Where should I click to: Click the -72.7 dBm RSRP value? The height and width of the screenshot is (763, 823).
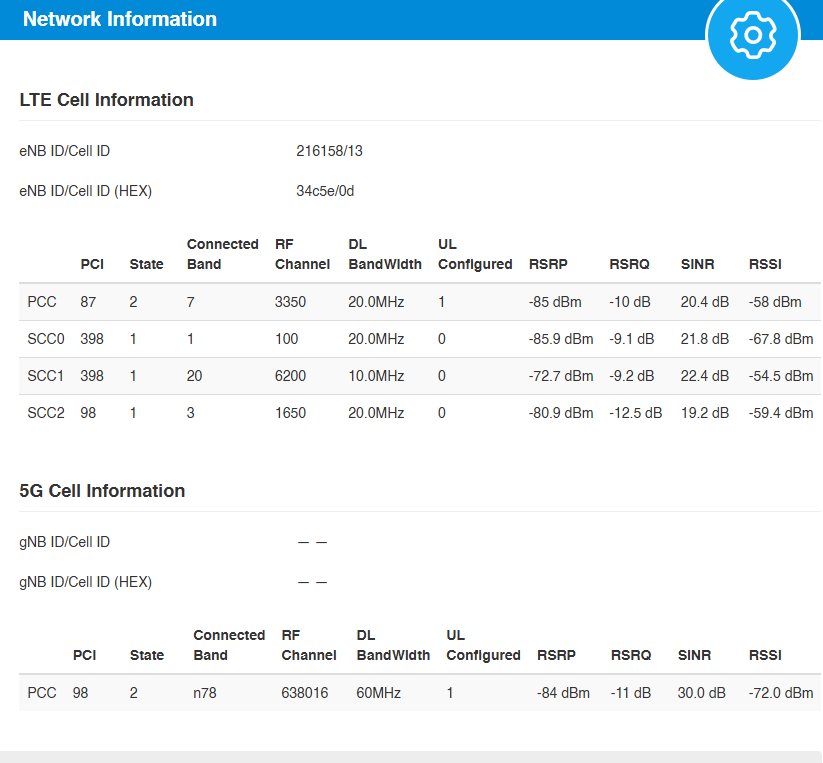coord(560,376)
